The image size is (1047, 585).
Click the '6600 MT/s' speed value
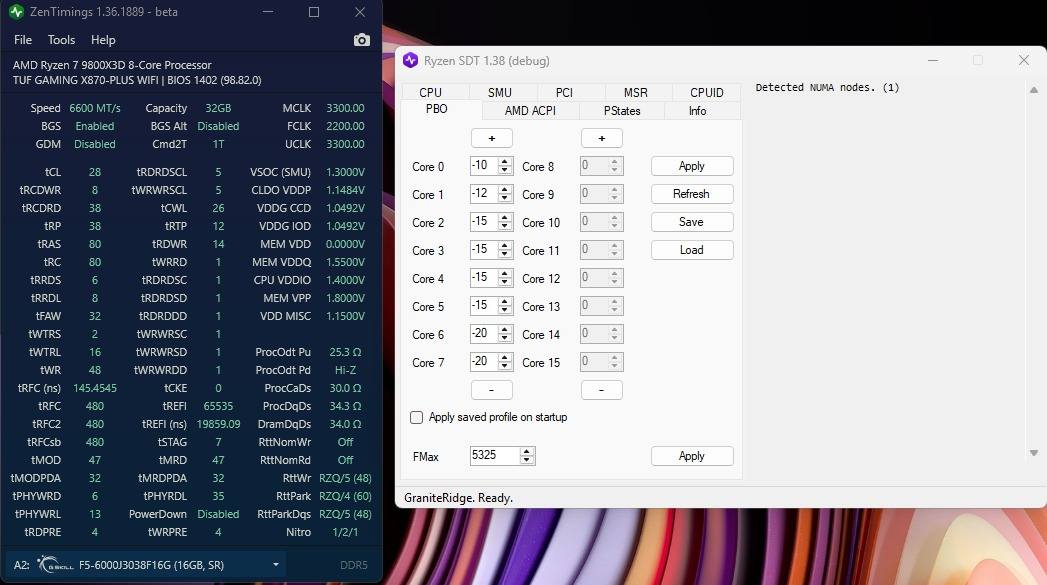click(95, 108)
